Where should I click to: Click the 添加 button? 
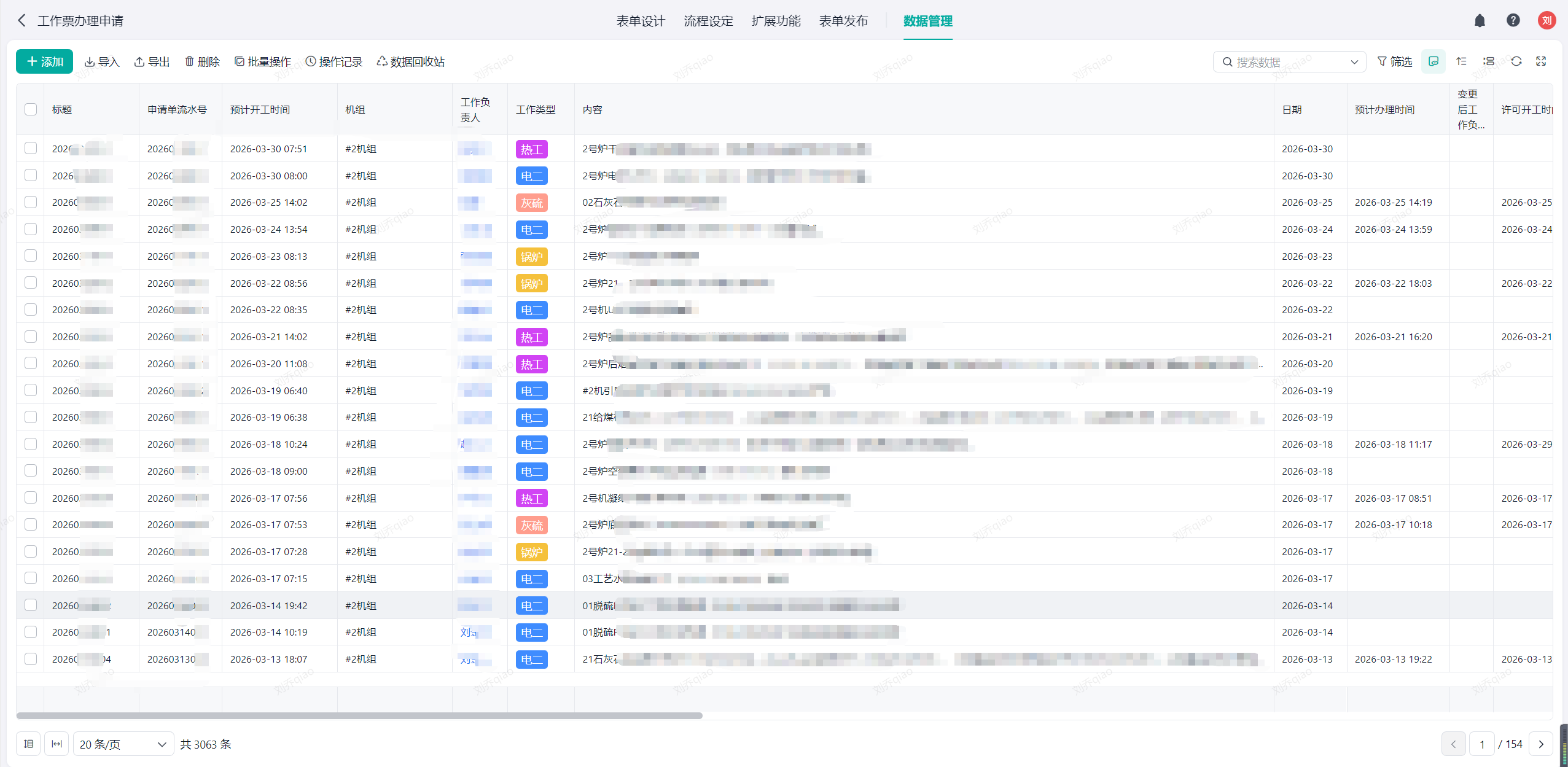[44, 61]
